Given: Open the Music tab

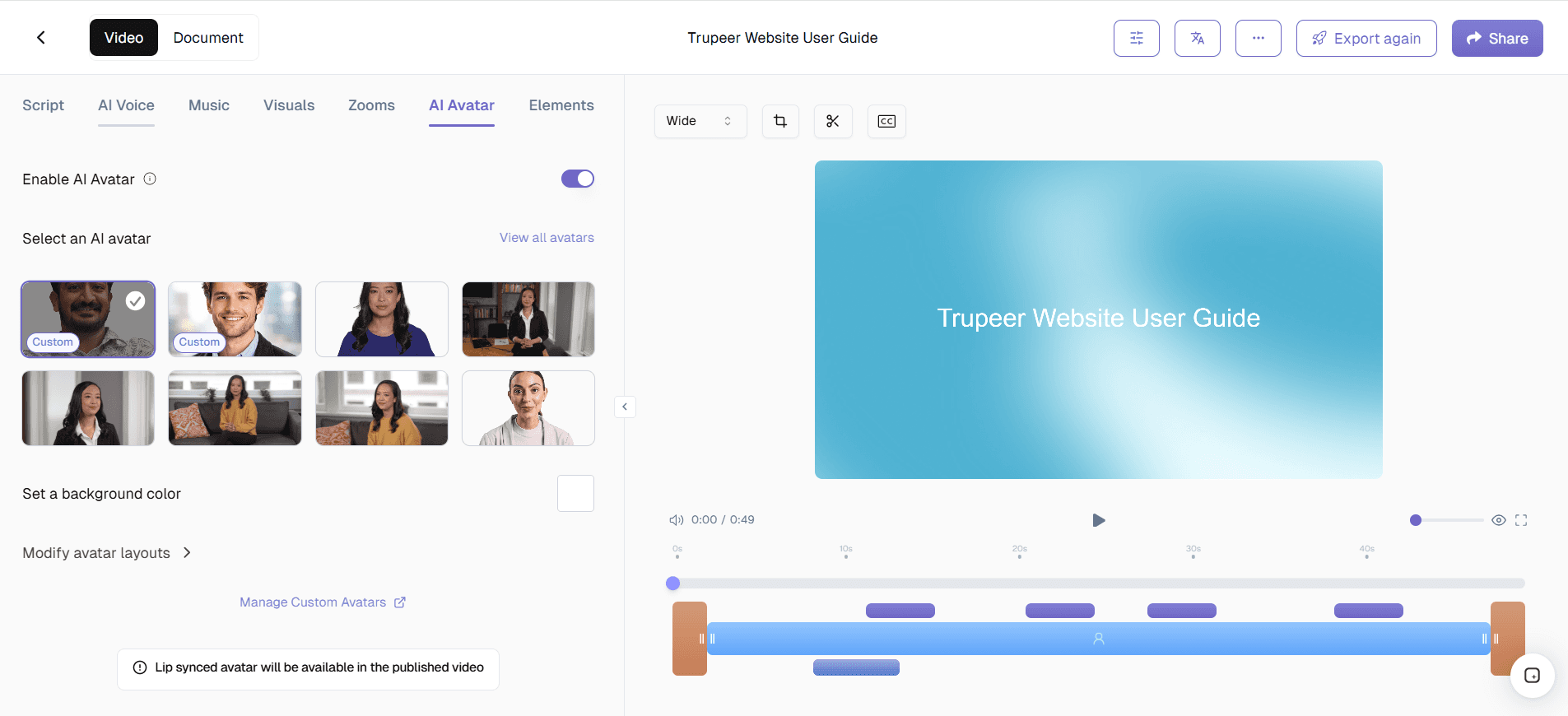Looking at the screenshot, I should click(209, 105).
